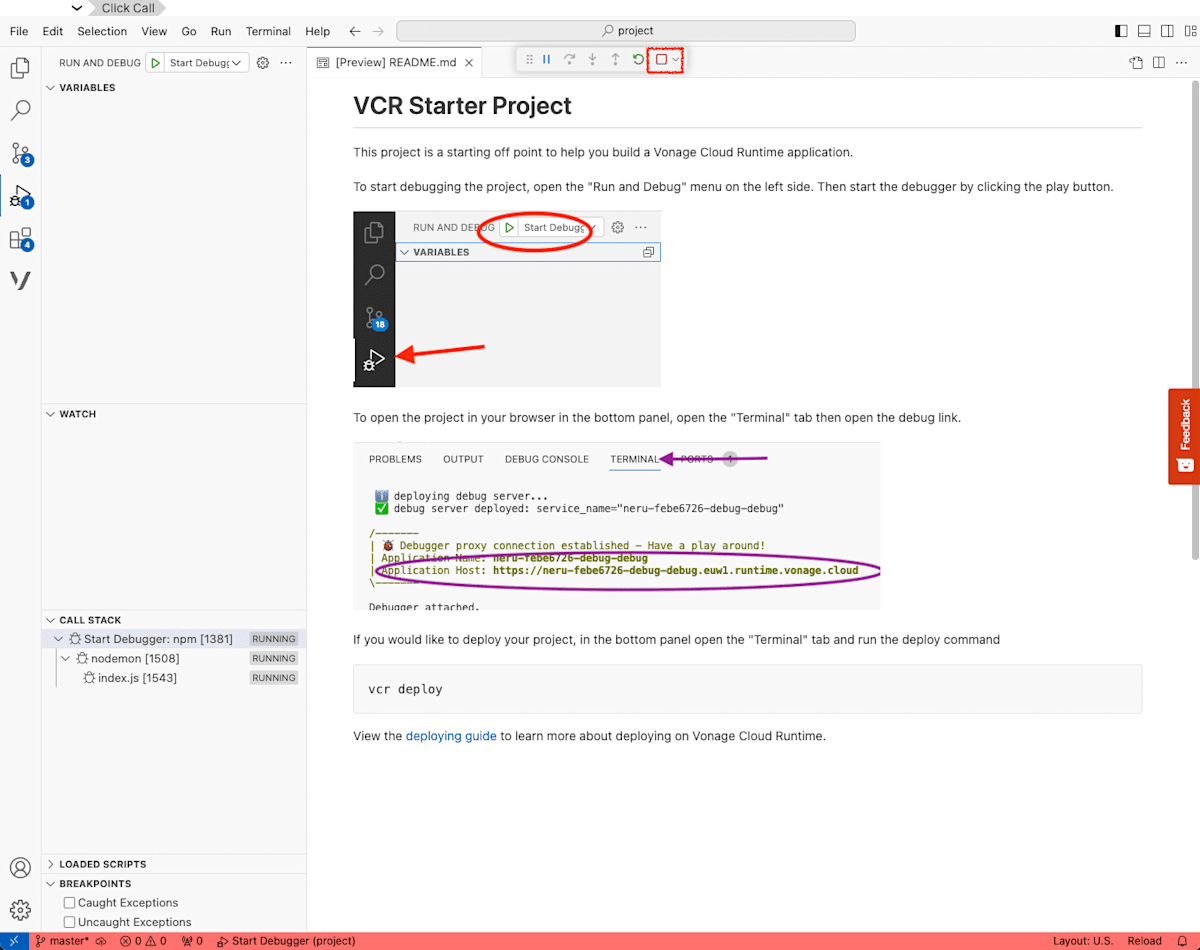This screenshot has width=1200, height=950.
Task: Split the editor to the right
Action: [x=1158, y=62]
